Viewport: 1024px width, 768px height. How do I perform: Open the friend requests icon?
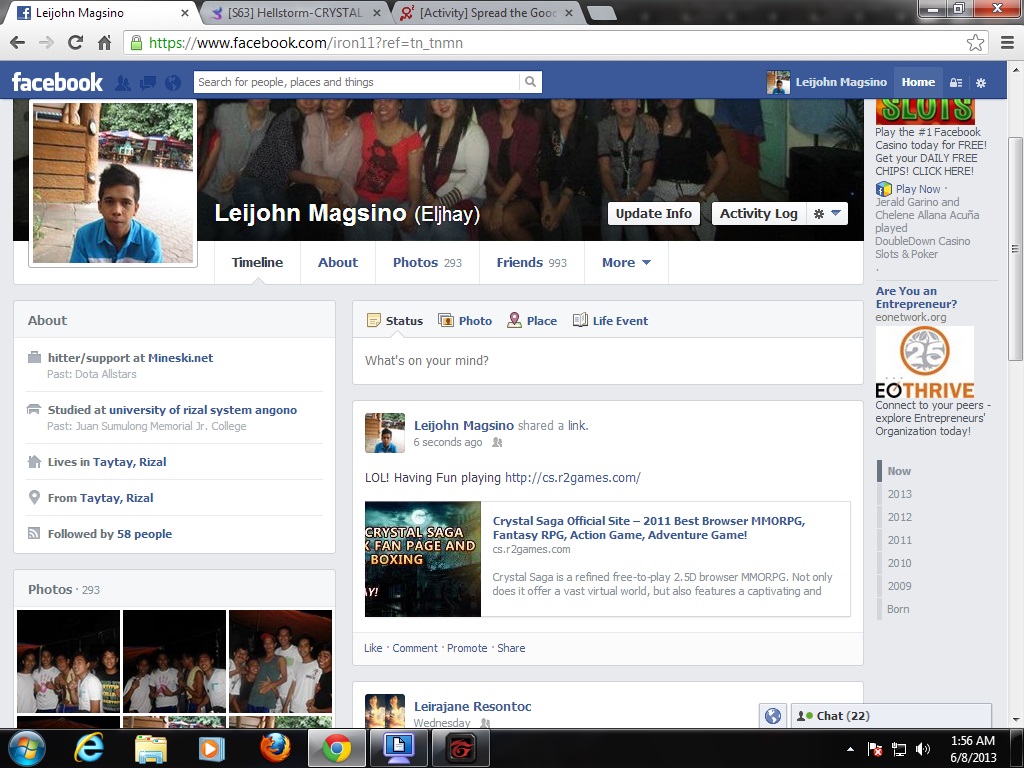124,83
